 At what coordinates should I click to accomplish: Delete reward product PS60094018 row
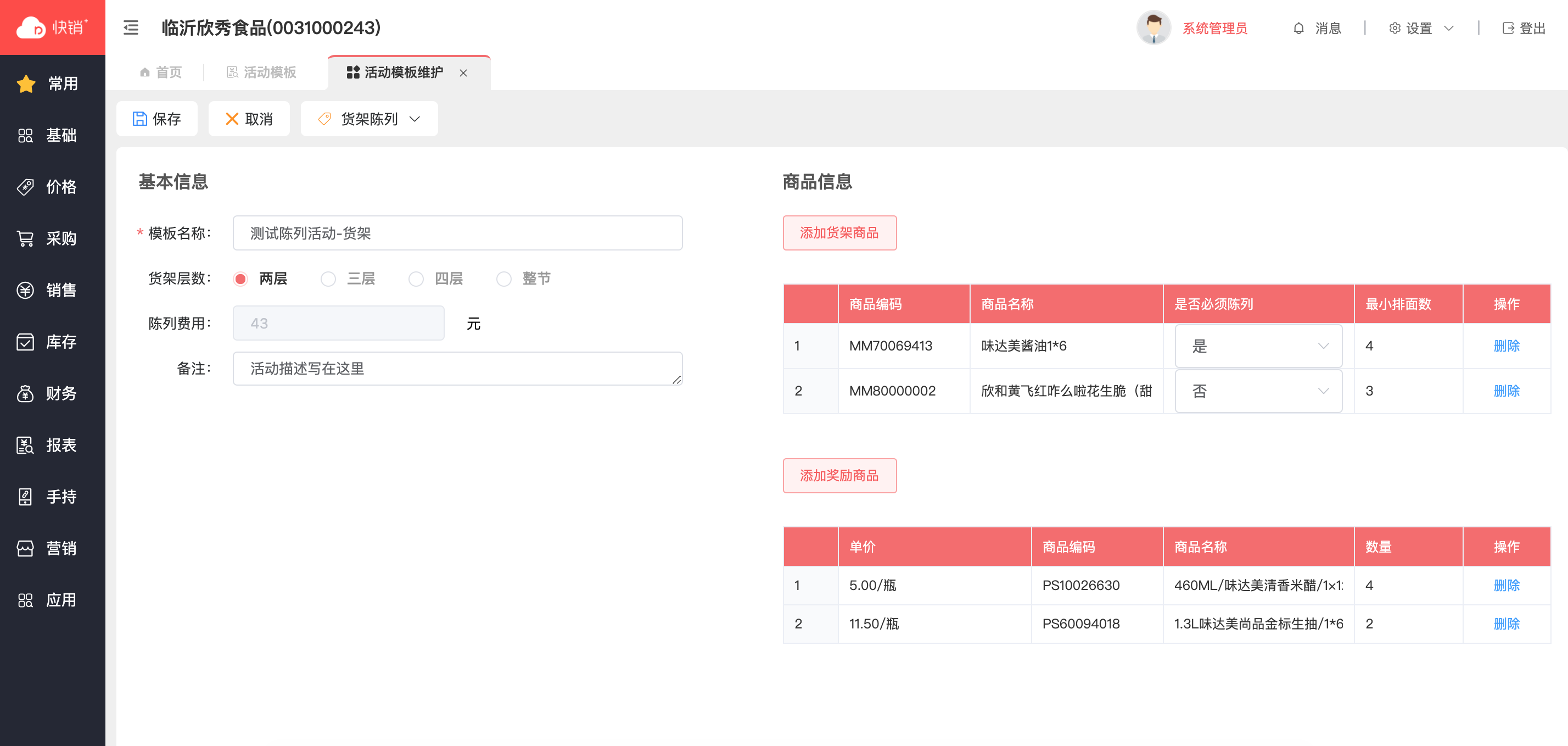pyautogui.click(x=1506, y=623)
